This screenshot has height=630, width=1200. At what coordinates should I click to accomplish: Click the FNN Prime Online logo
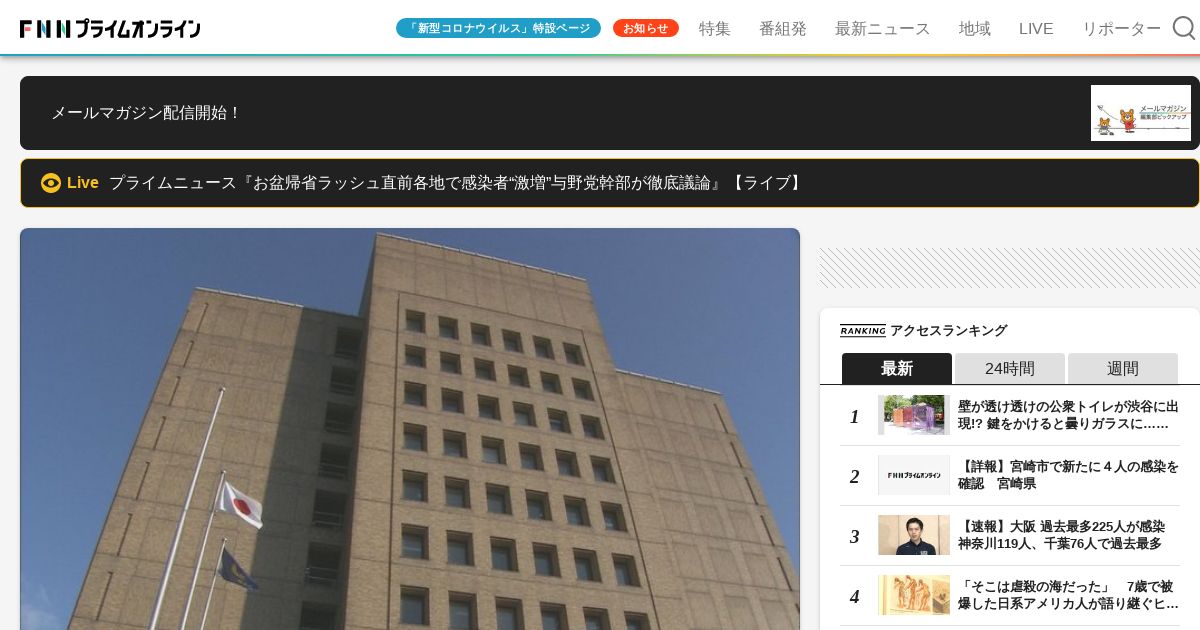tap(110, 29)
